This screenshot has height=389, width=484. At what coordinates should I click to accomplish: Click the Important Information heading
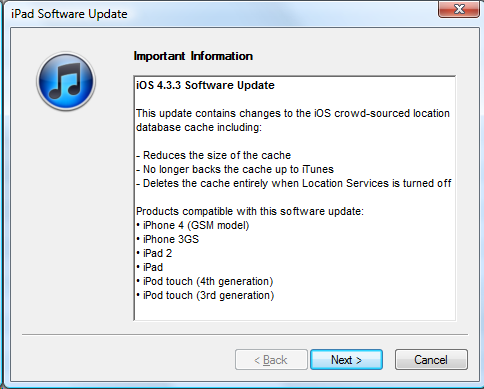(193, 56)
